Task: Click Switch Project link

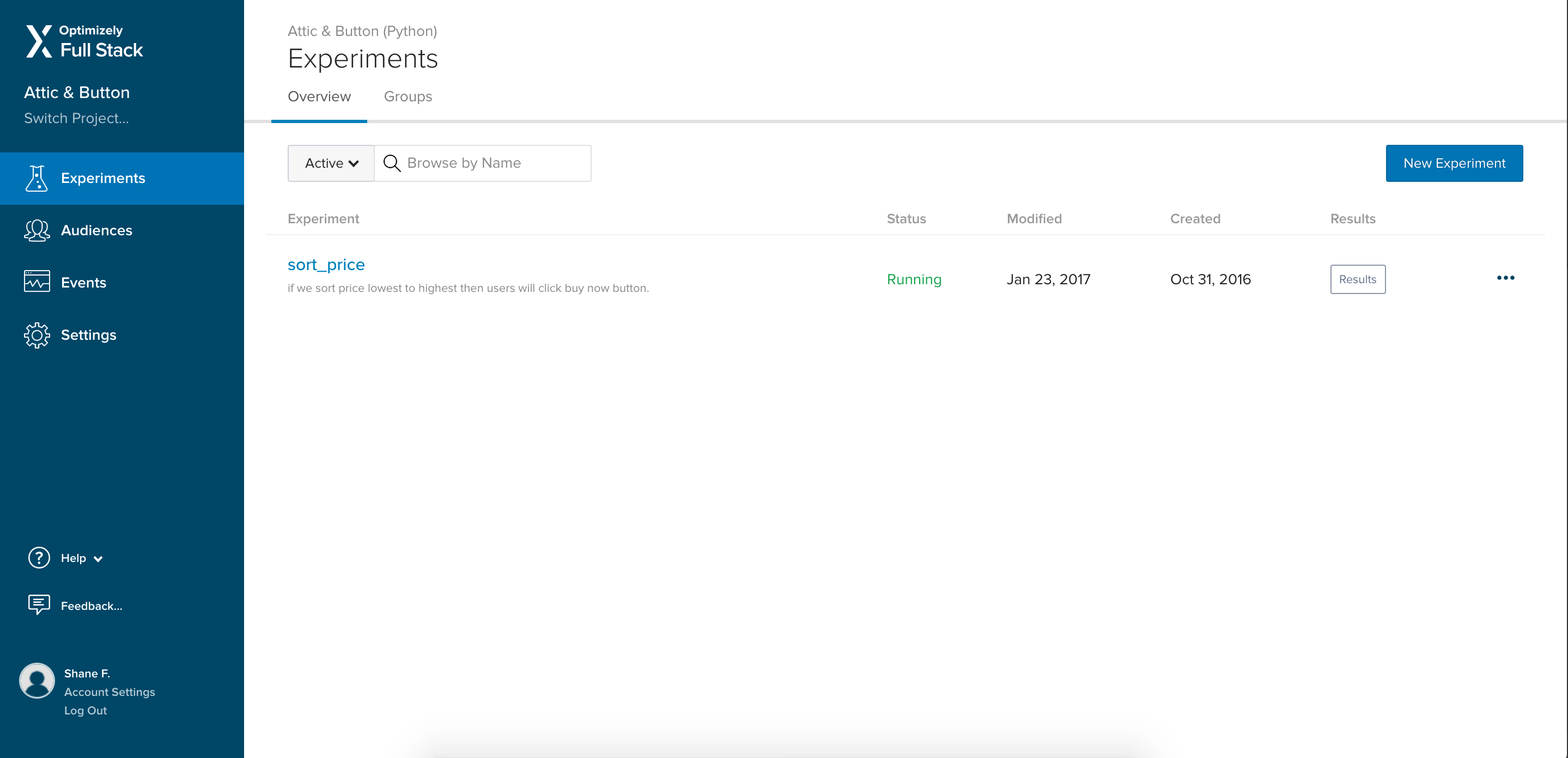Action: (x=76, y=118)
